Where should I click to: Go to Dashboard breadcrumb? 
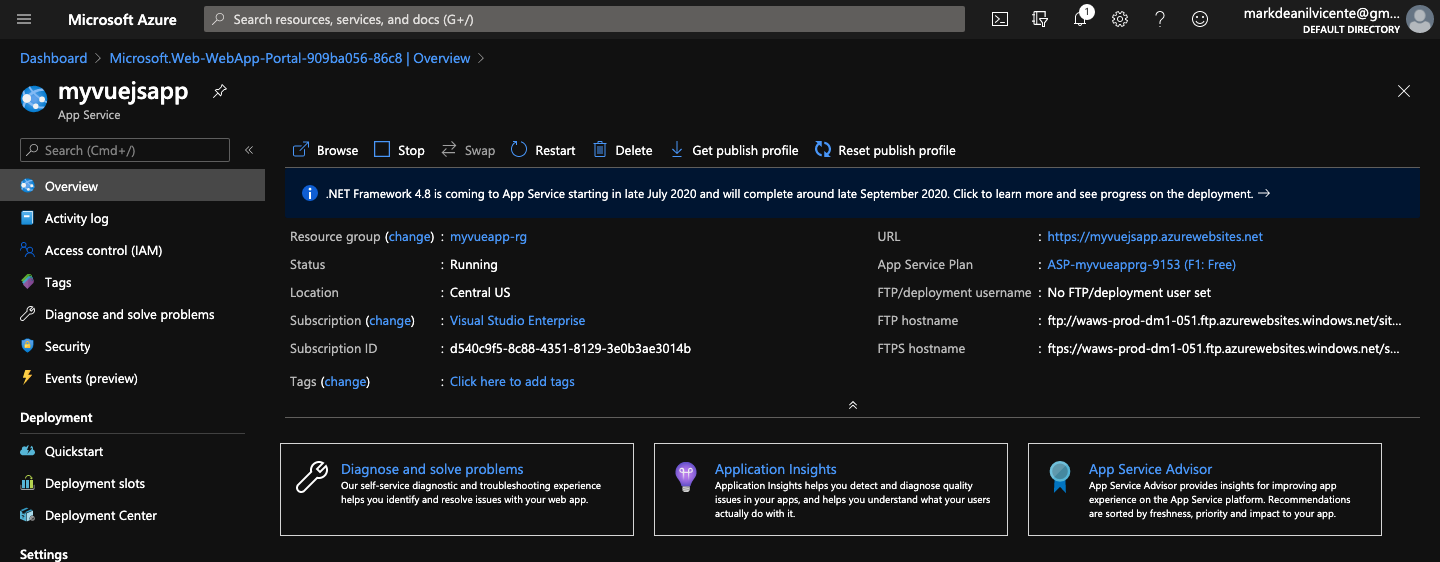coord(54,58)
